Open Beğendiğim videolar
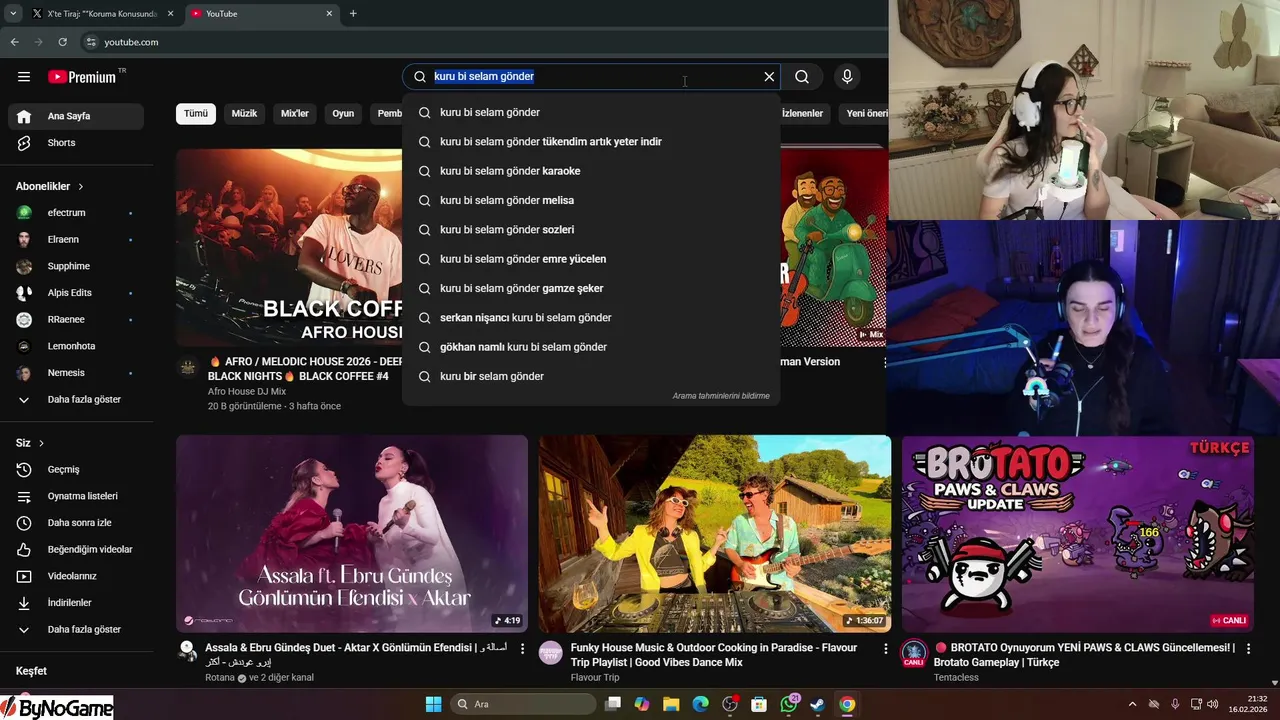Screen dimensions: 1280x720 [76, 550]
